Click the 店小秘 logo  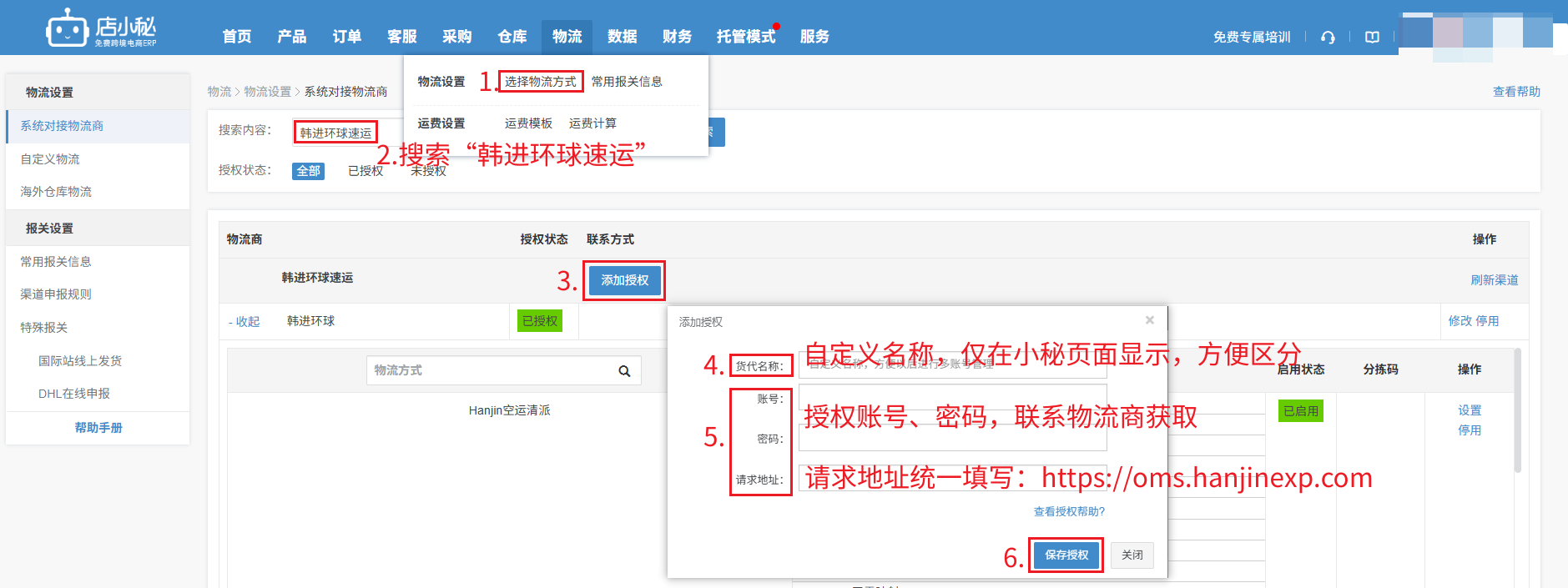(x=101, y=28)
